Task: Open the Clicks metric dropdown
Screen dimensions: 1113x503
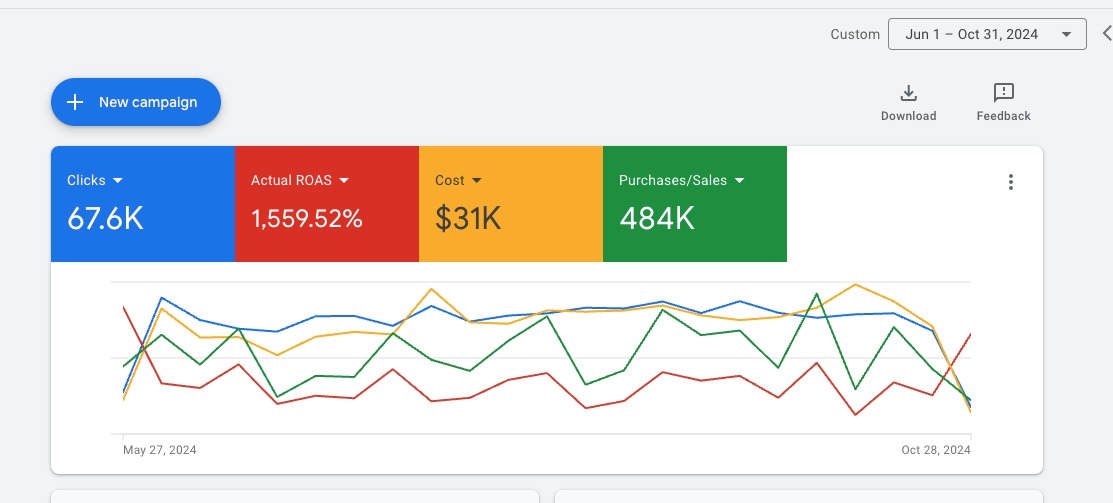Action: coord(95,180)
